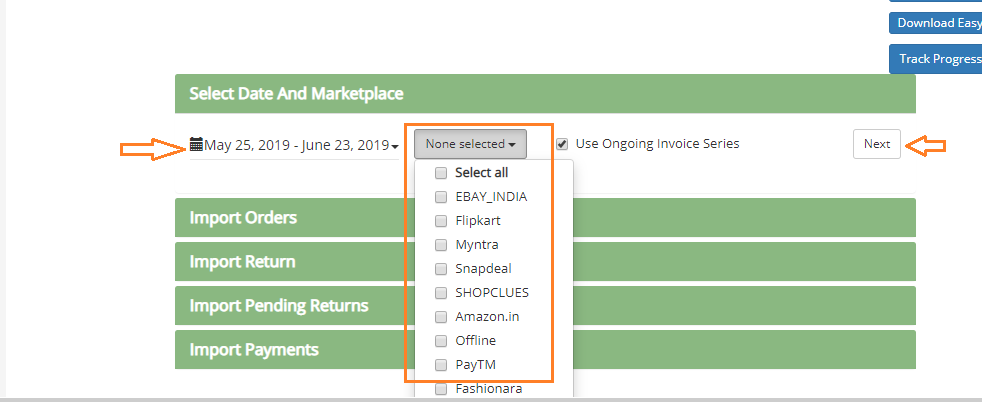Check the Select all option
This screenshot has width=982, height=402.
click(x=441, y=173)
